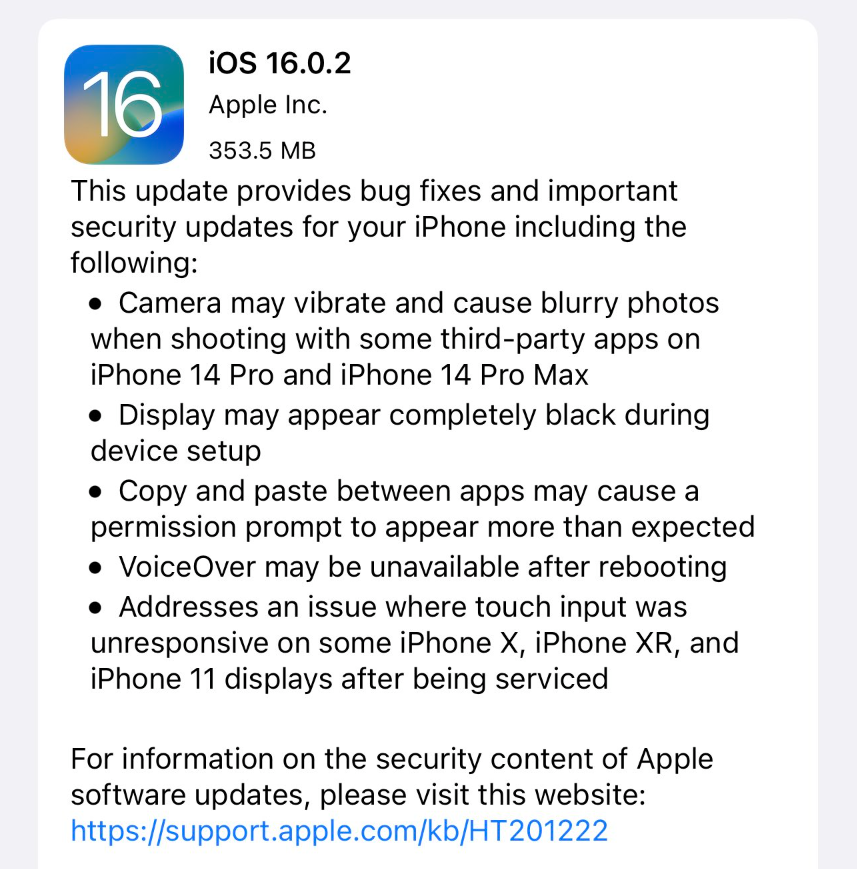Screen dimensions: 857x869
Task: Tap the Apple Inc. developer name
Action: tap(268, 105)
